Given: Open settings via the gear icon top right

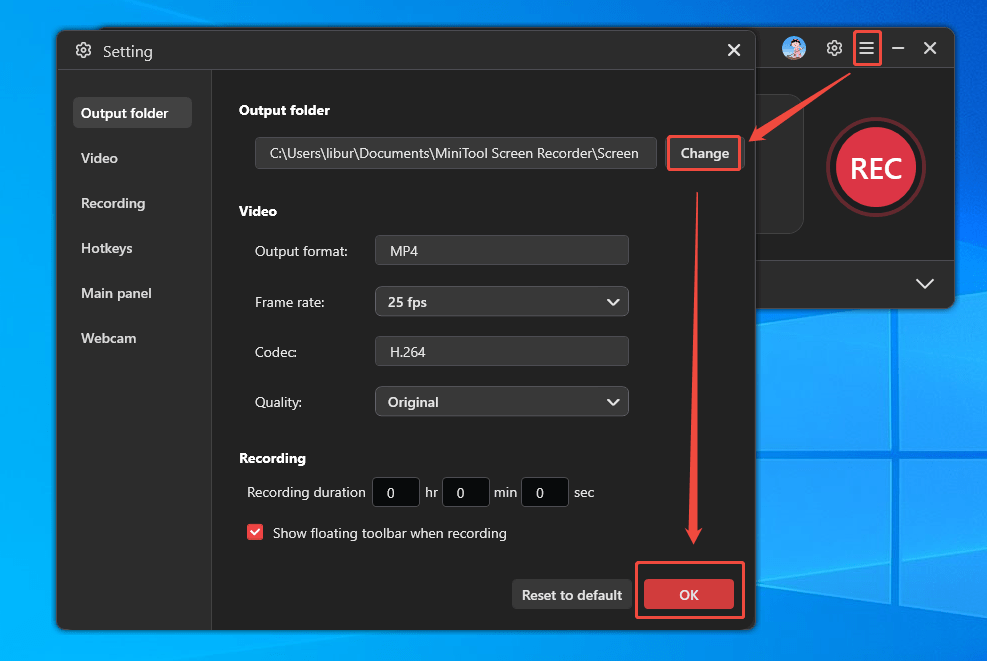Looking at the screenshot, I should [834, 47].
